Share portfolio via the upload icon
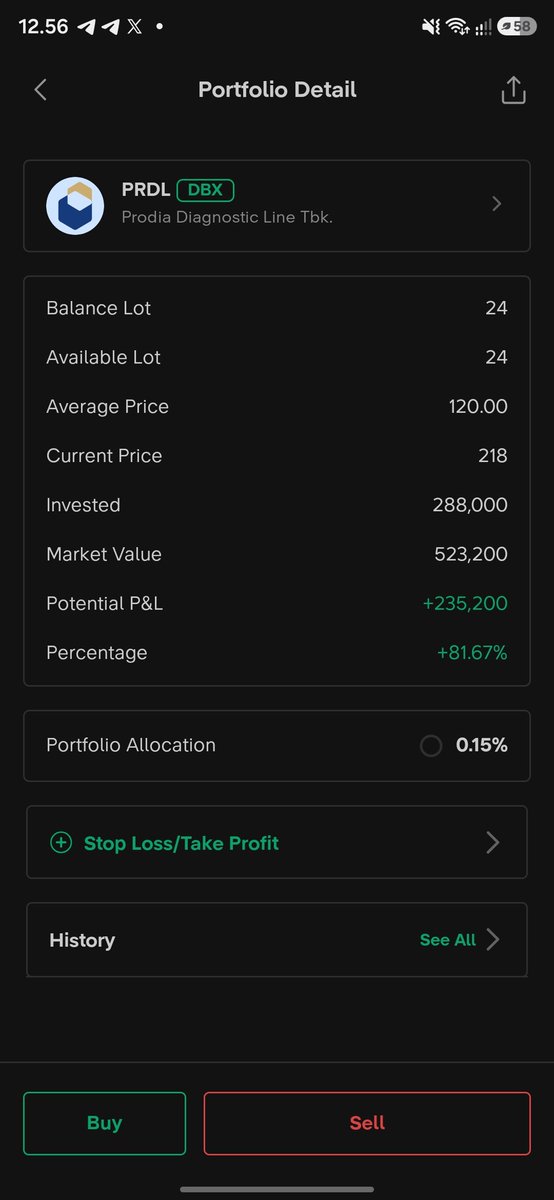 (513, 90)
